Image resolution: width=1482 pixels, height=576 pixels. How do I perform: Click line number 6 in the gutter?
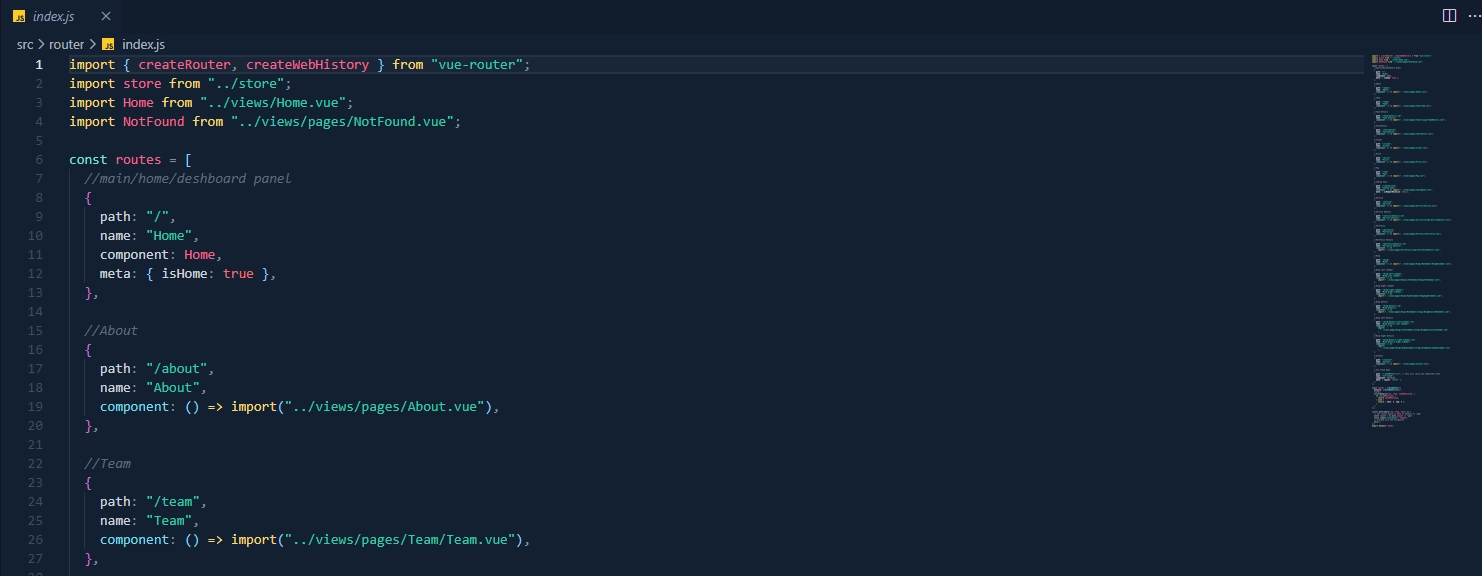pyautogui.click(x=39, y=159)
